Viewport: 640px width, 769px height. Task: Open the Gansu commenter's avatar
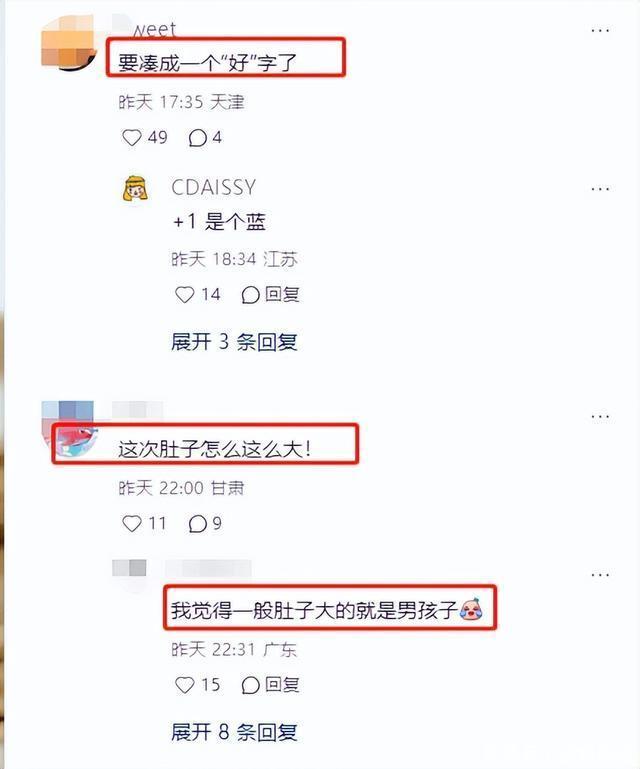click(x=69, y=429)
